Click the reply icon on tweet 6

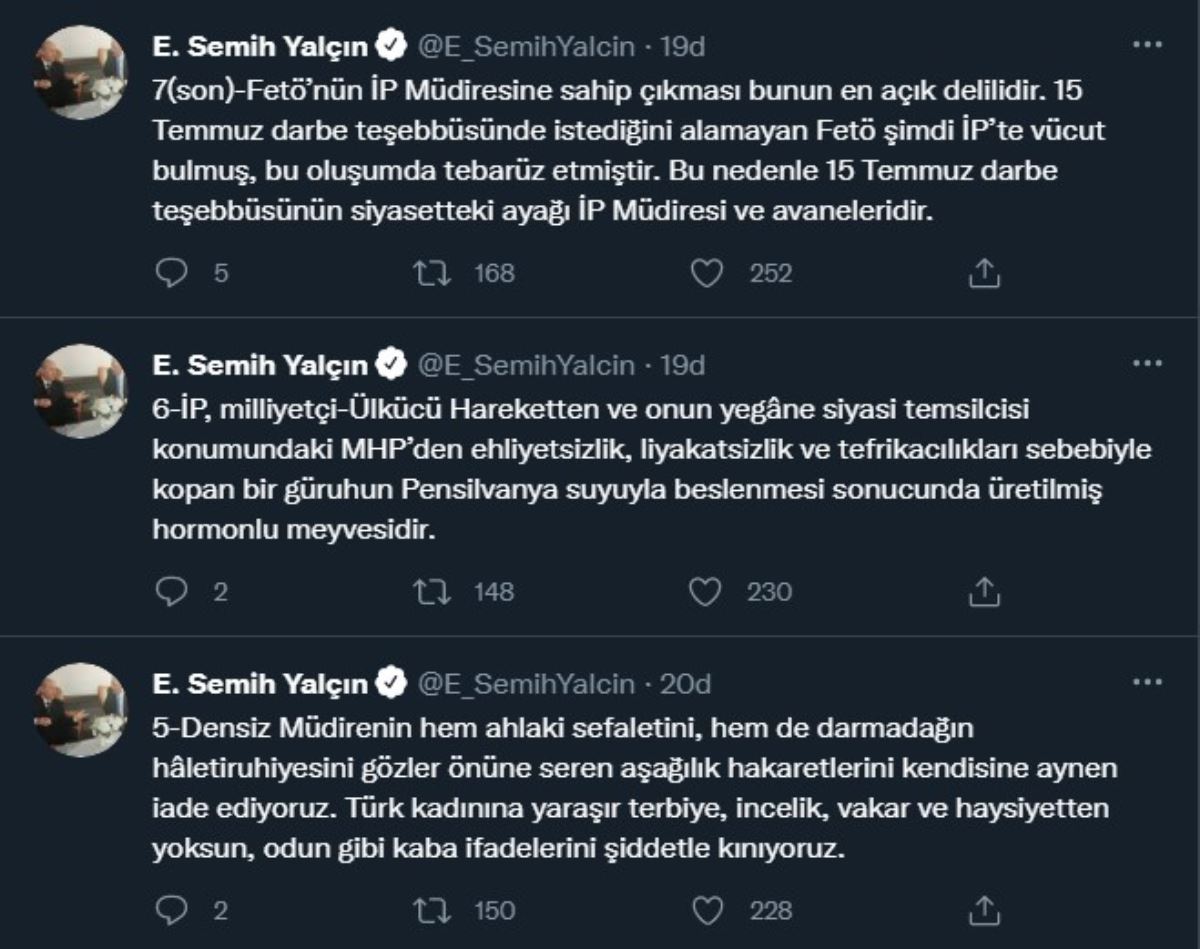tap(172, 591)
